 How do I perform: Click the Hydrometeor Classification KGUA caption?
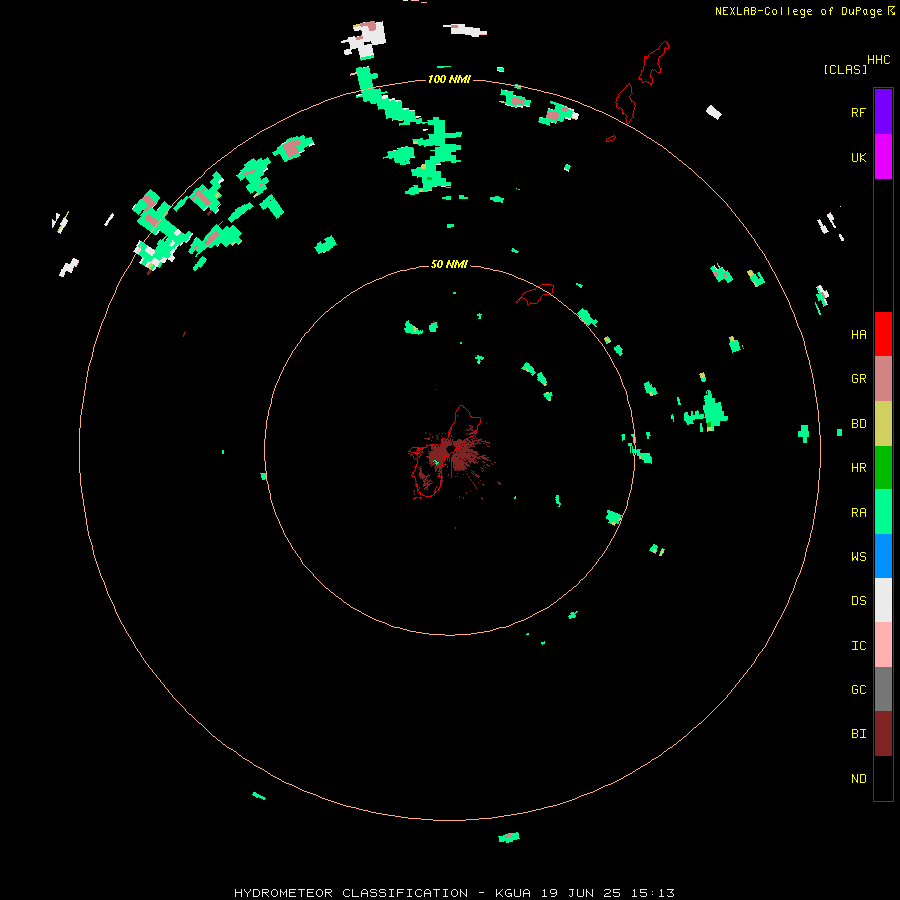coord(454,893)
